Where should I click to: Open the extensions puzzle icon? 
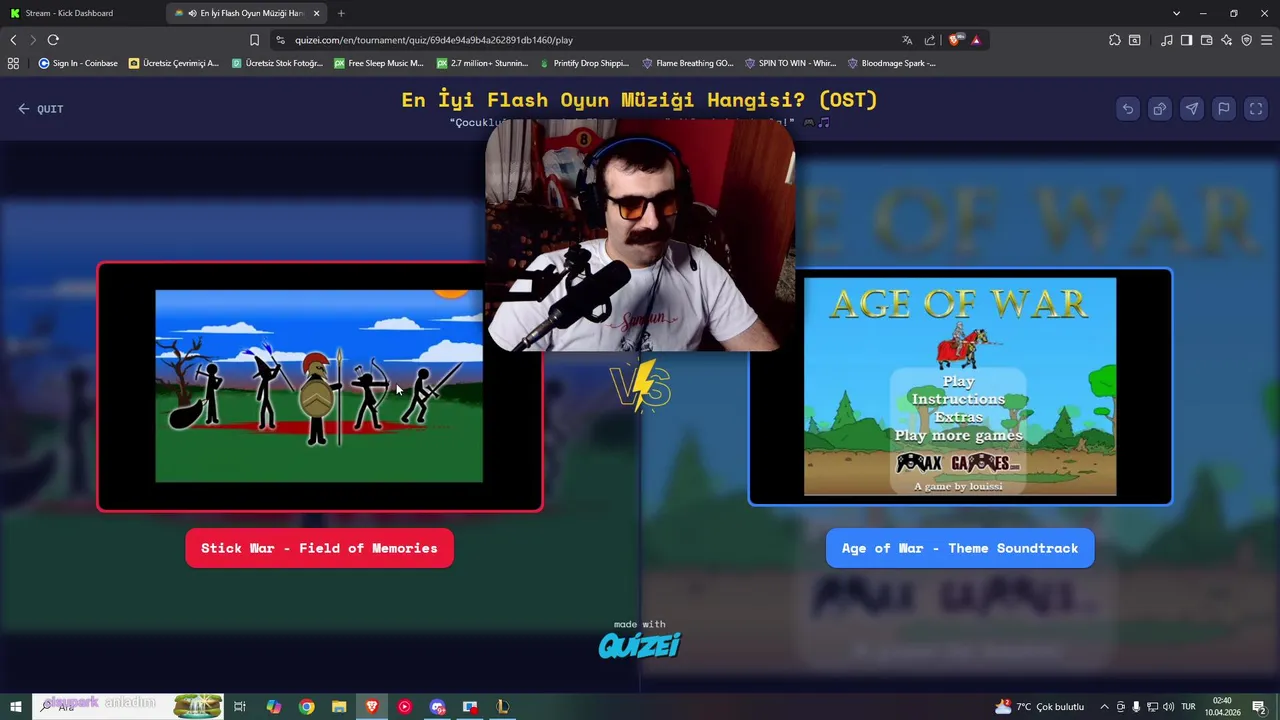[x=1115, y=40]
